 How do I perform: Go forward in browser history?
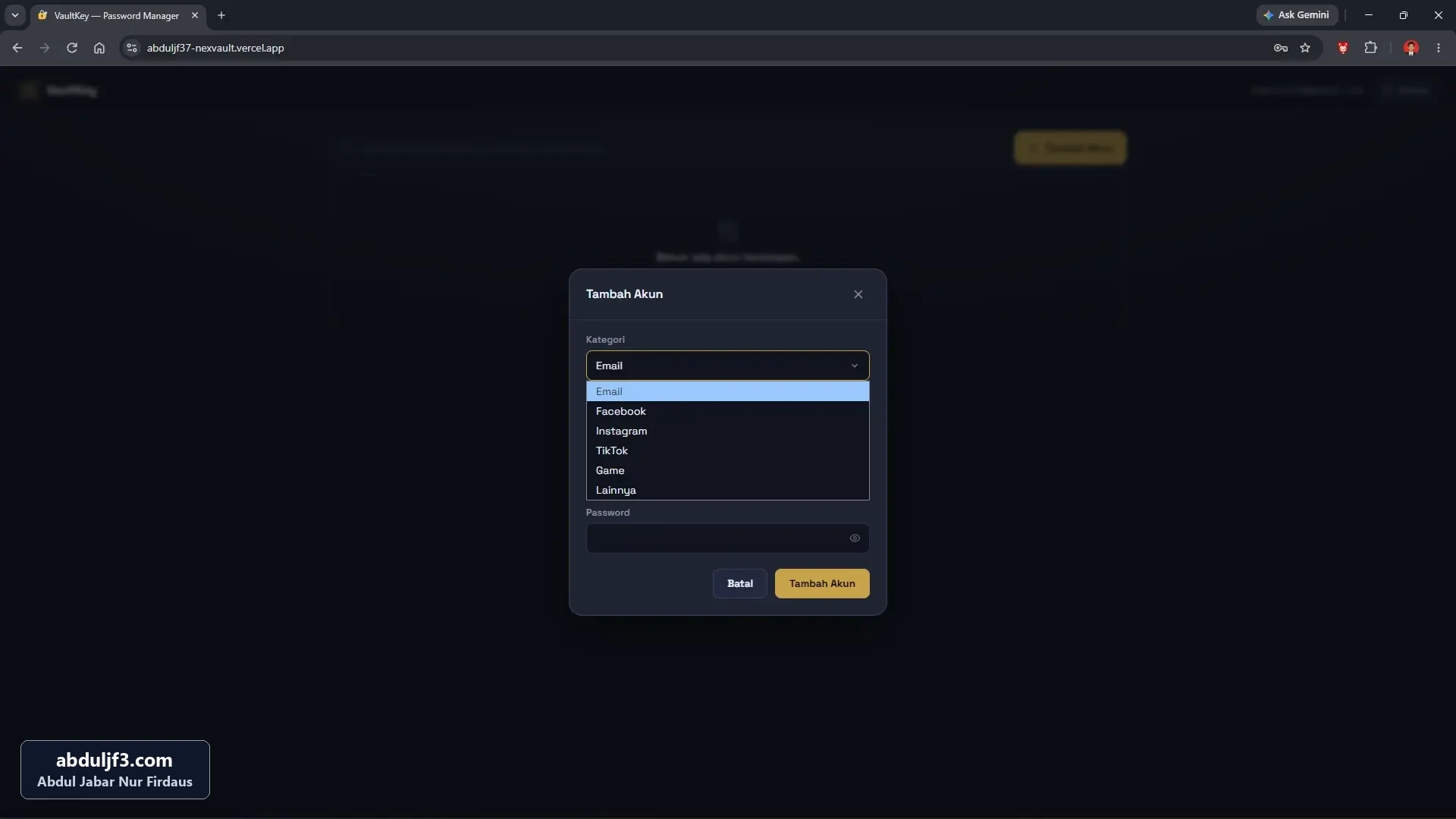click(45, 48)
